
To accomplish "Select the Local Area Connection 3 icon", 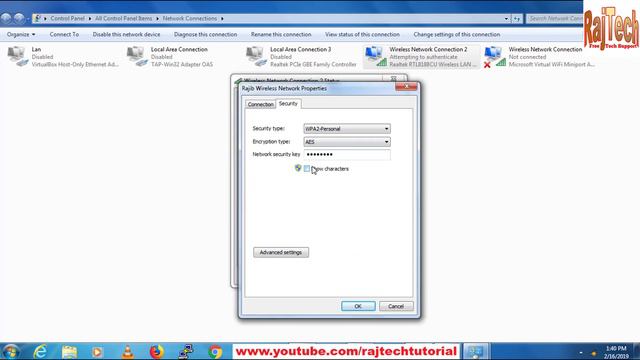I will (256, 56).
